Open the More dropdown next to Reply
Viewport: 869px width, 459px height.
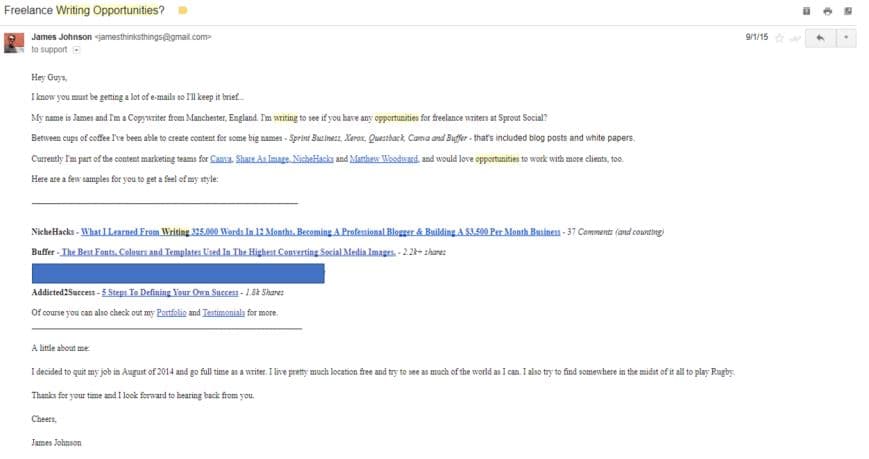(x=846, y=38)
